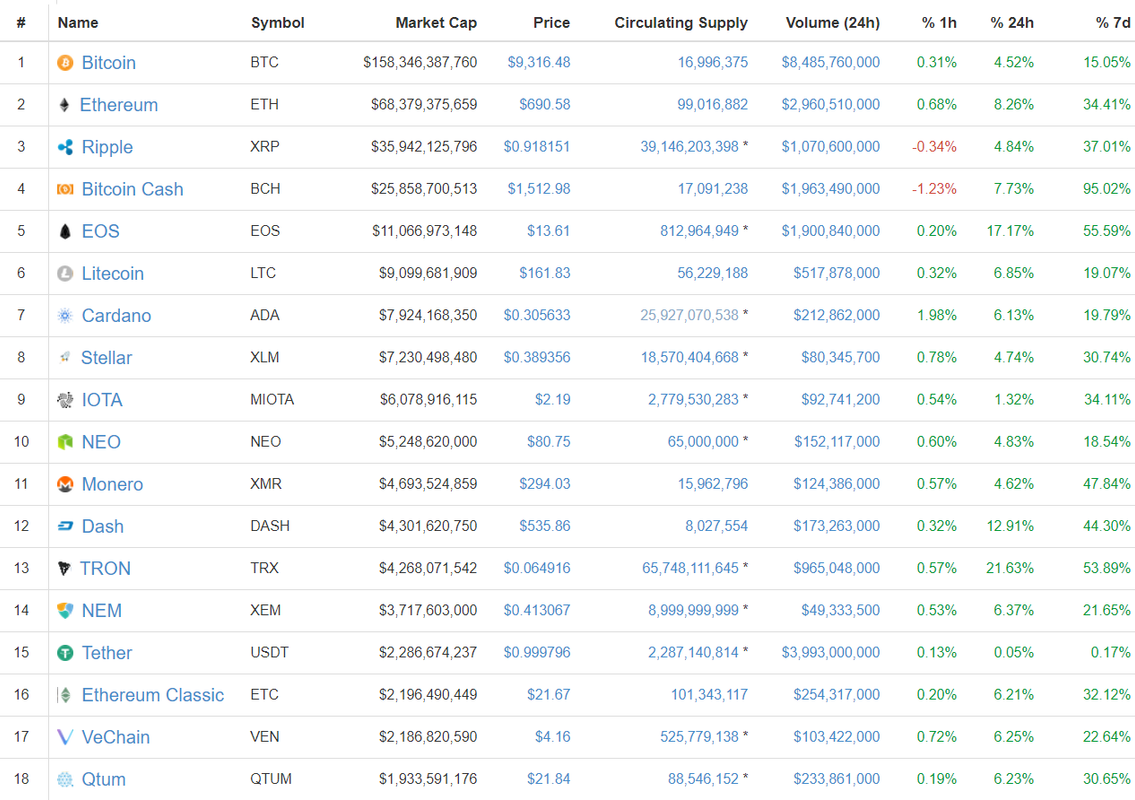
Task: Click the Bitcoin coin logo icon
Action: point(65,63)
